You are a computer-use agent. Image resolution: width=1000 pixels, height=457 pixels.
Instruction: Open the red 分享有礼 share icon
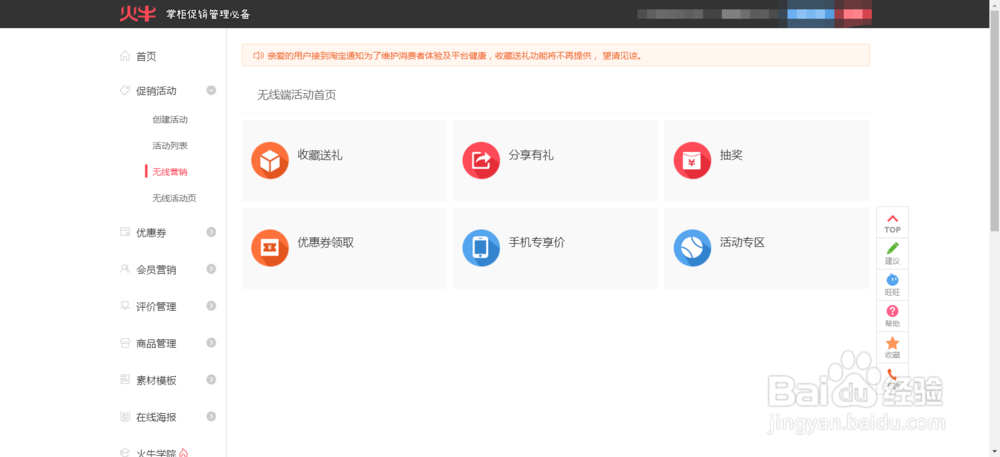tap(481, 160)
